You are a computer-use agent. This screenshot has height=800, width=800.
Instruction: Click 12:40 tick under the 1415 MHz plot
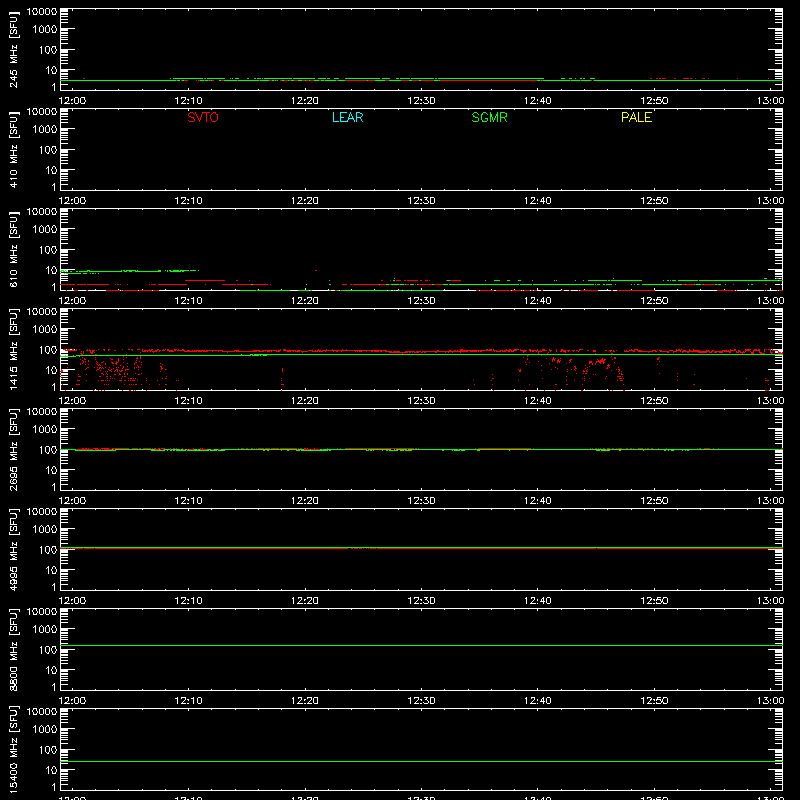pyautogui.click(x=538, y=401)
